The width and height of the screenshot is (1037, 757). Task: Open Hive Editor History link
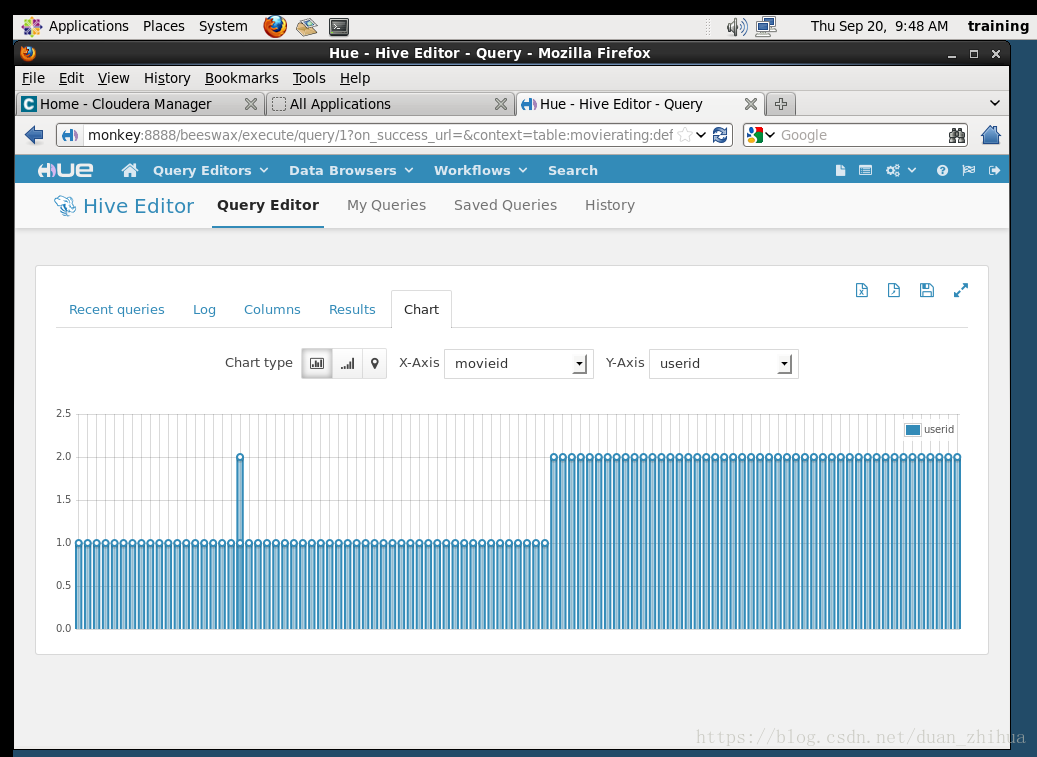610,205
